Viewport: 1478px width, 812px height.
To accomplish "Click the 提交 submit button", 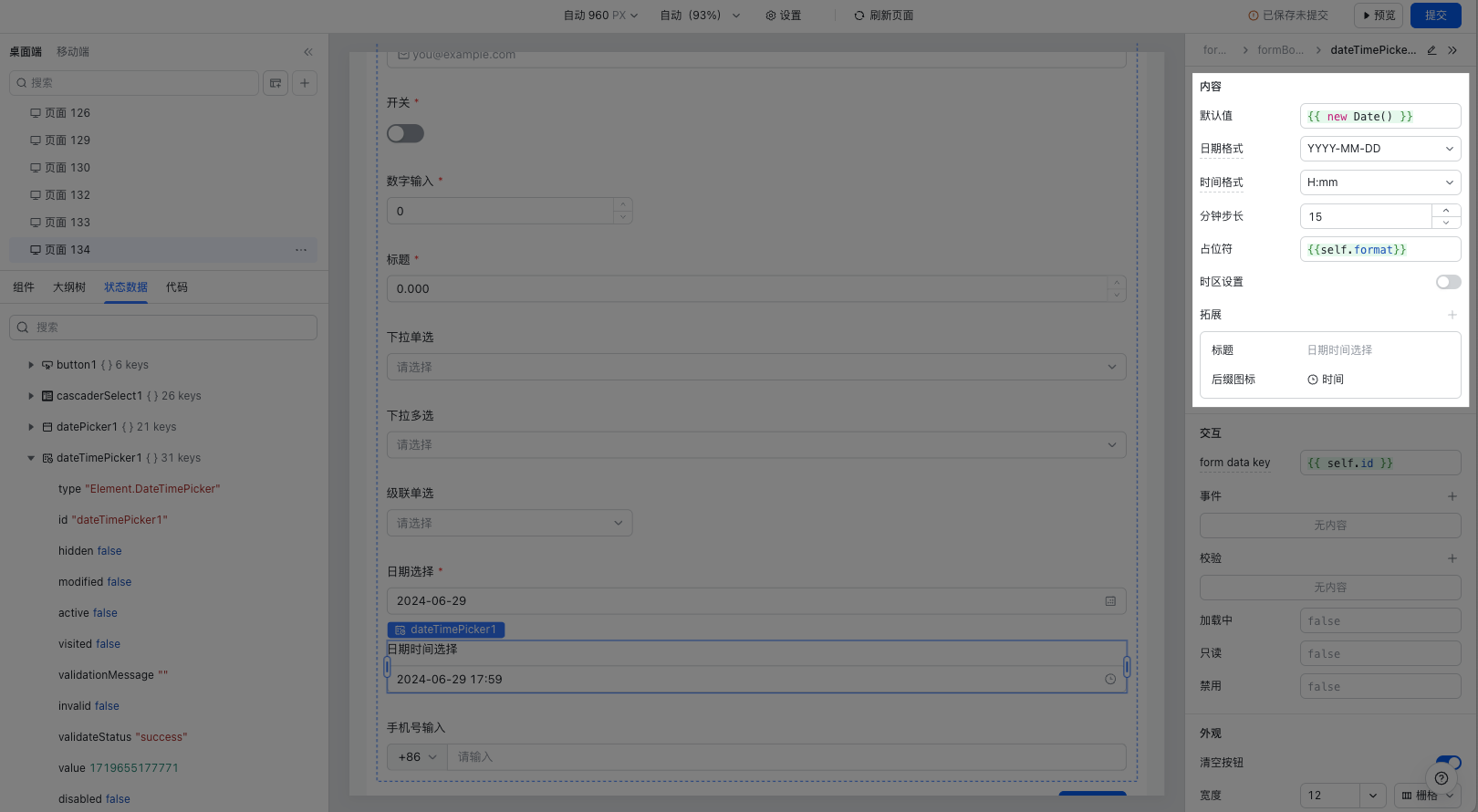I will pyautogui.click(x=1436, y=16).
